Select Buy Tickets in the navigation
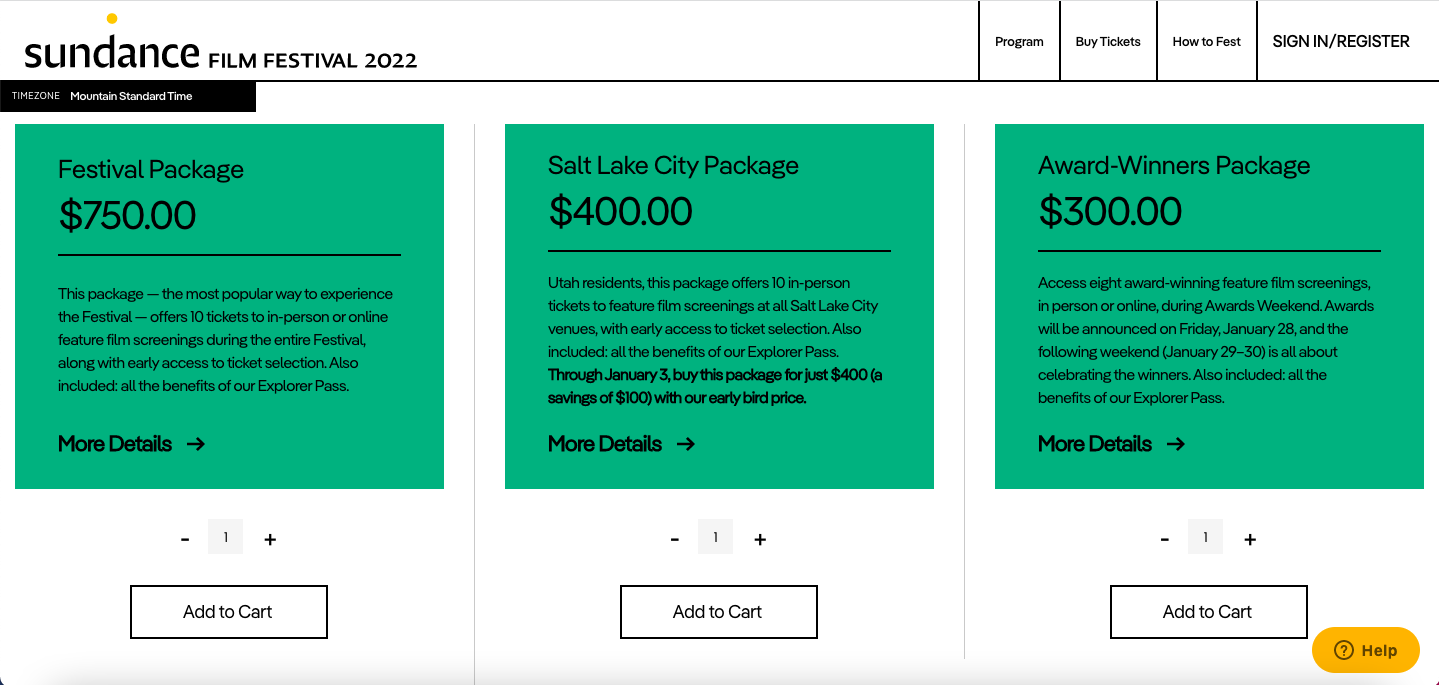This screenshot has width=1439, height=685. coord(1107,41)
